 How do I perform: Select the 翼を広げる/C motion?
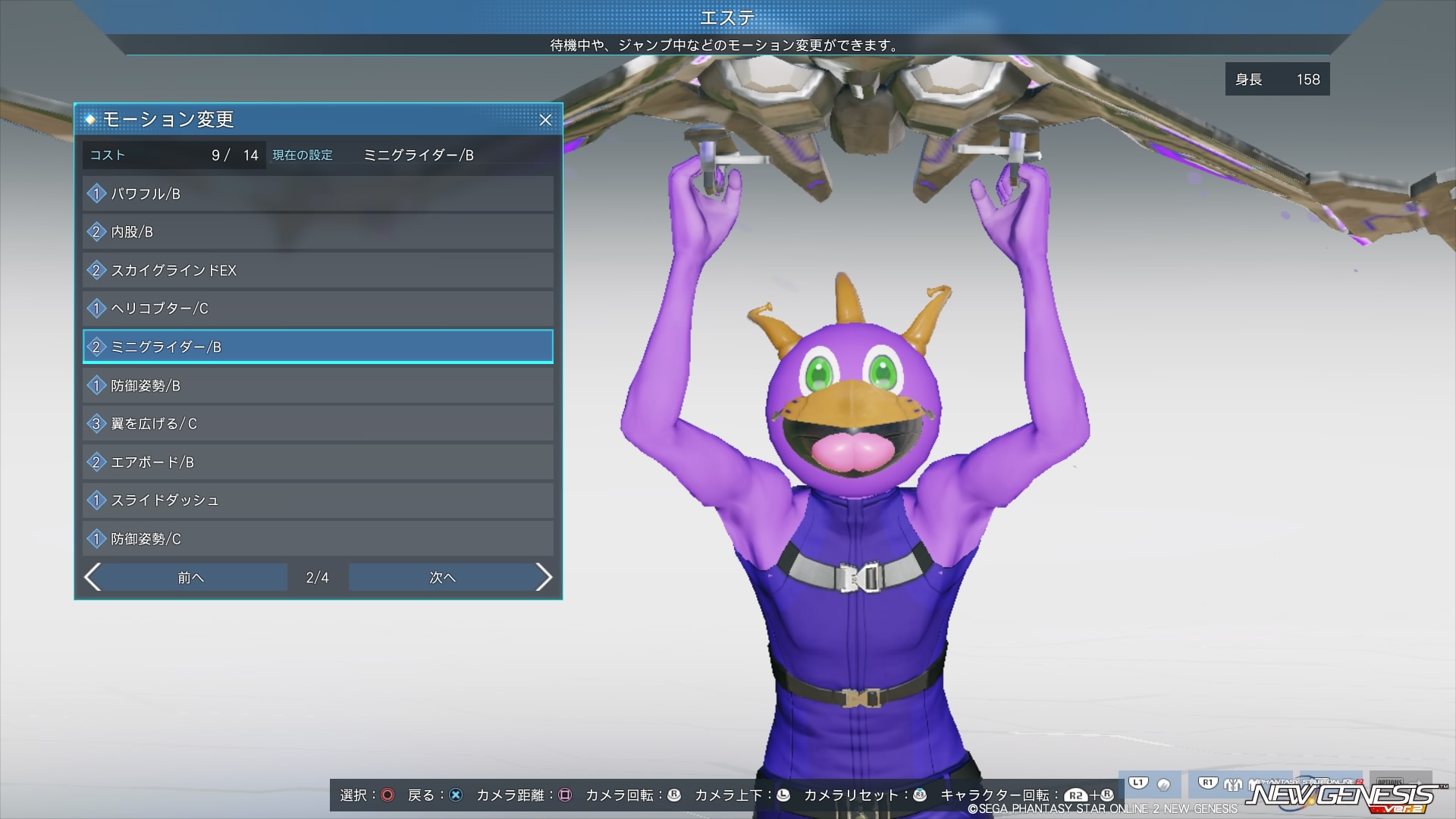click(x=318, y=423)
